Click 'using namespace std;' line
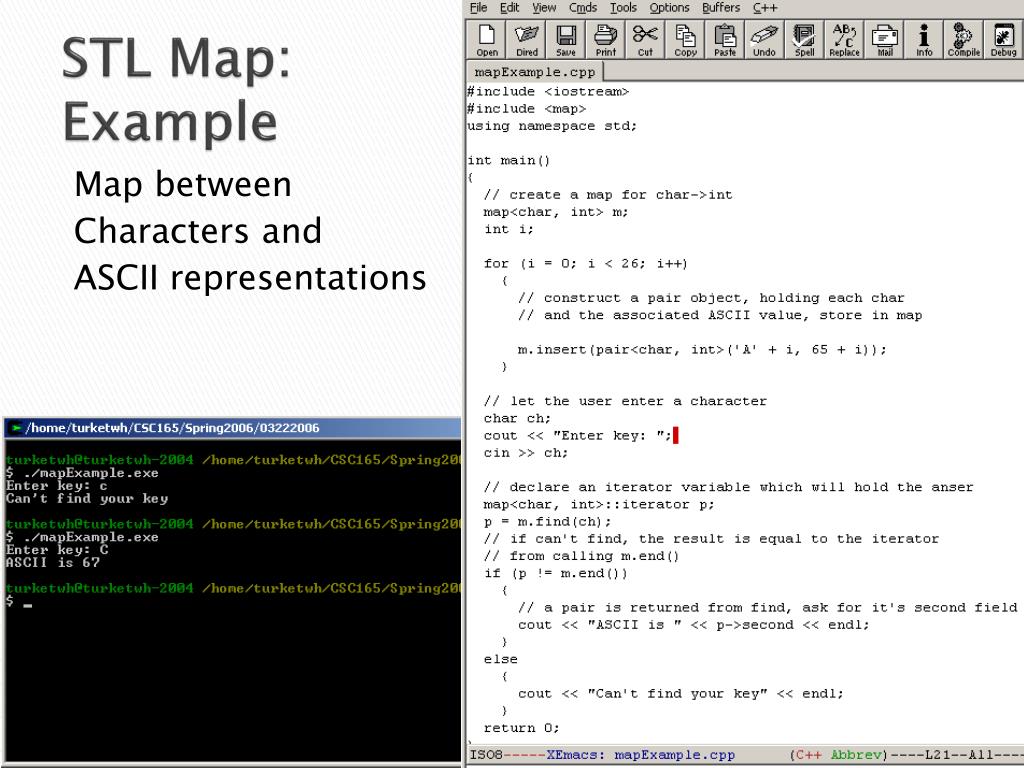 pos(552,125)
